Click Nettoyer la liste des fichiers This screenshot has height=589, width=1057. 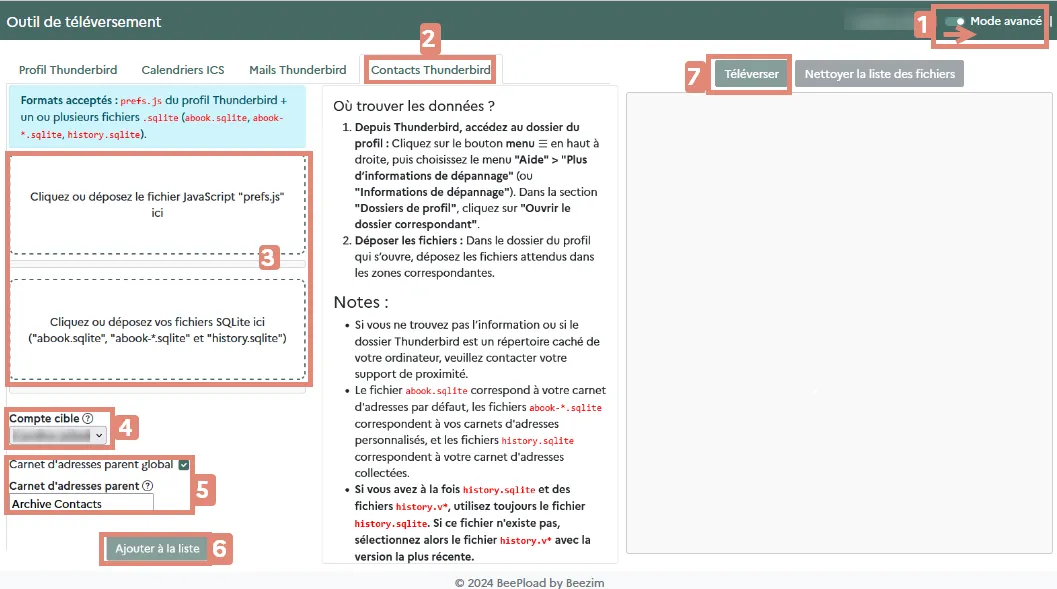click(x=879, y=74)
